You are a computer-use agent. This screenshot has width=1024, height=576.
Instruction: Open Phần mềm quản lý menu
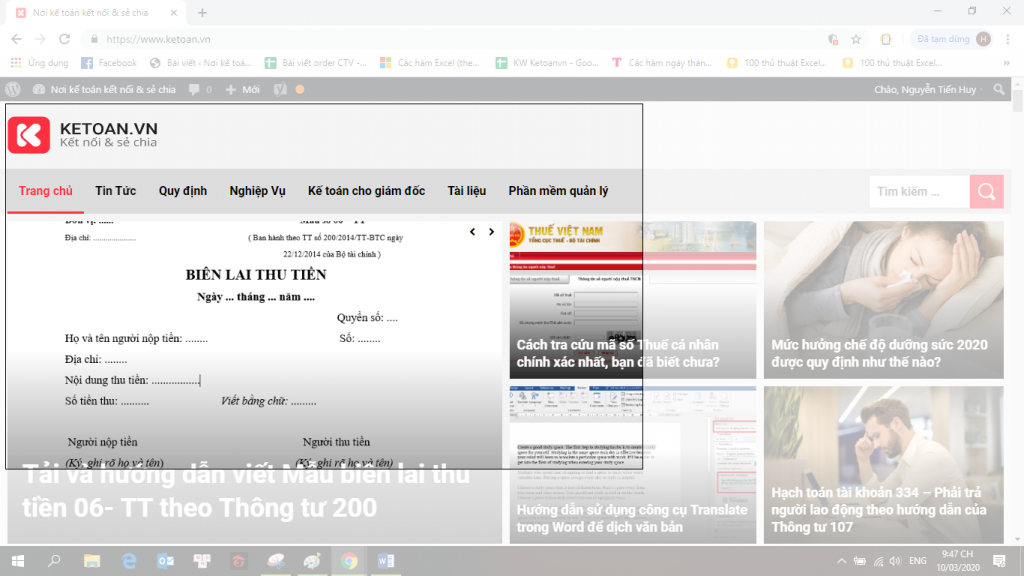pyautogui.click(x=558, y=191)
